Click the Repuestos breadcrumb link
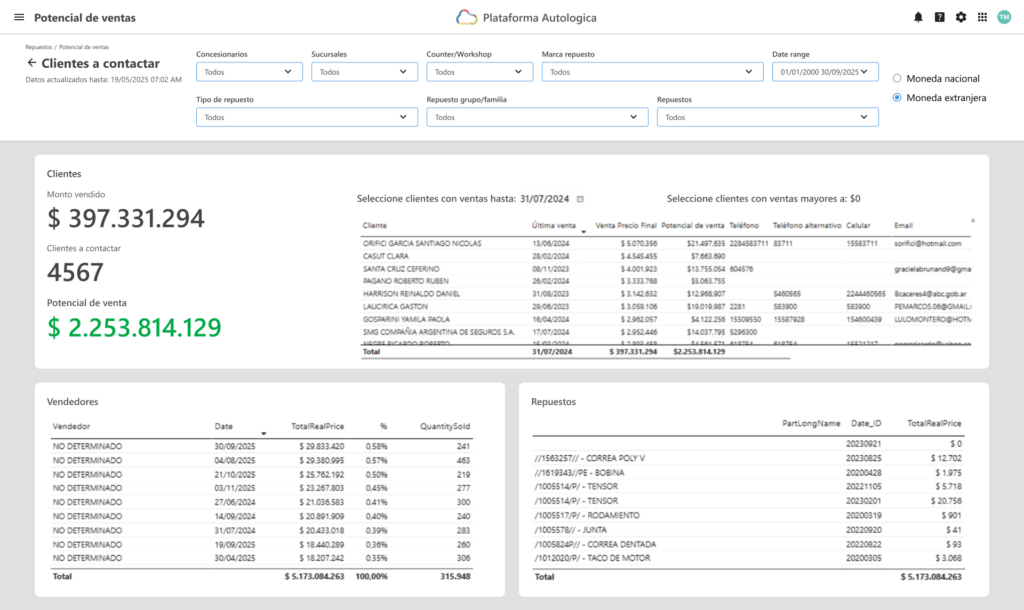Viewport: 1024px width, 610px height. 39,47
